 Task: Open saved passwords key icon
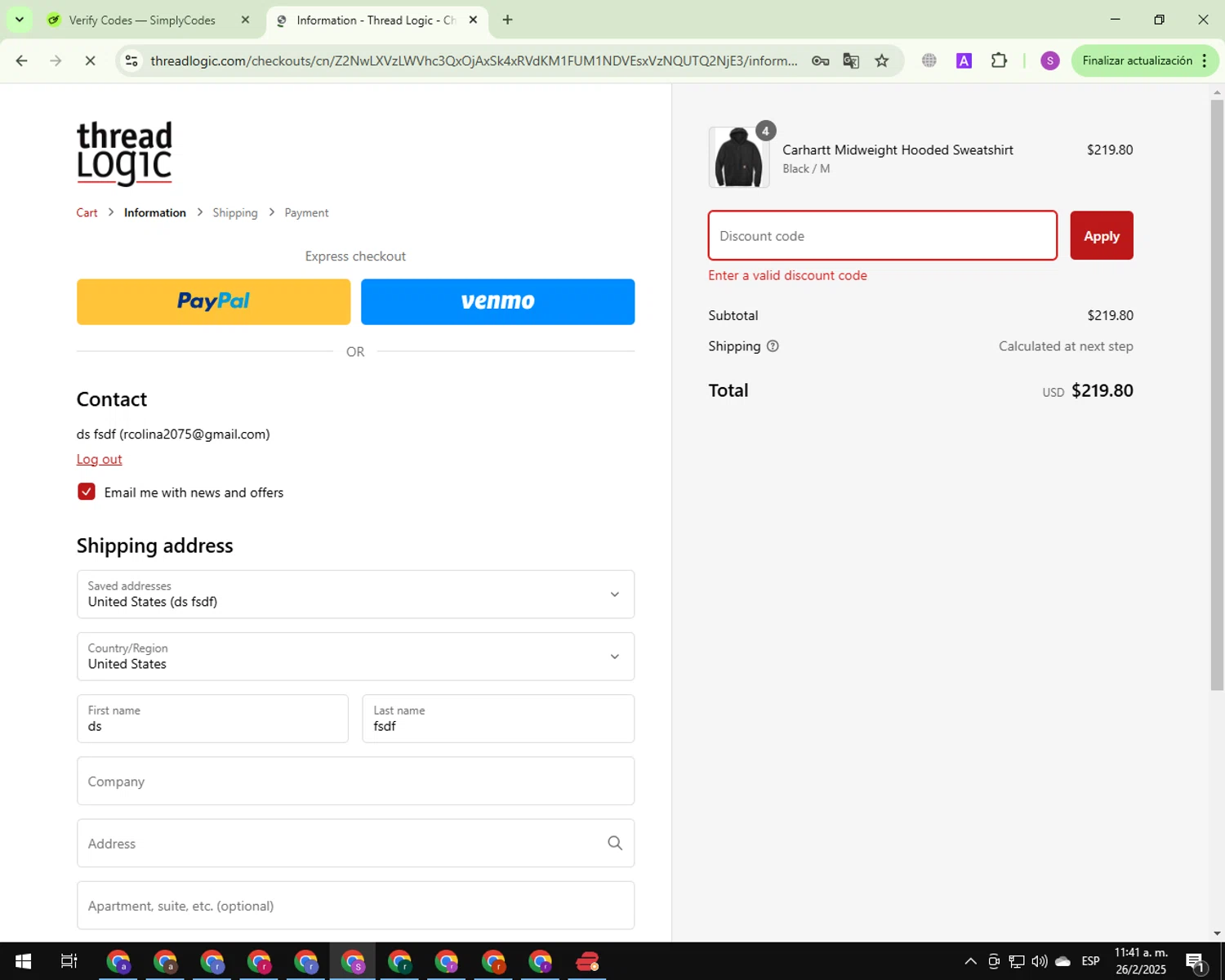(821, 60)
